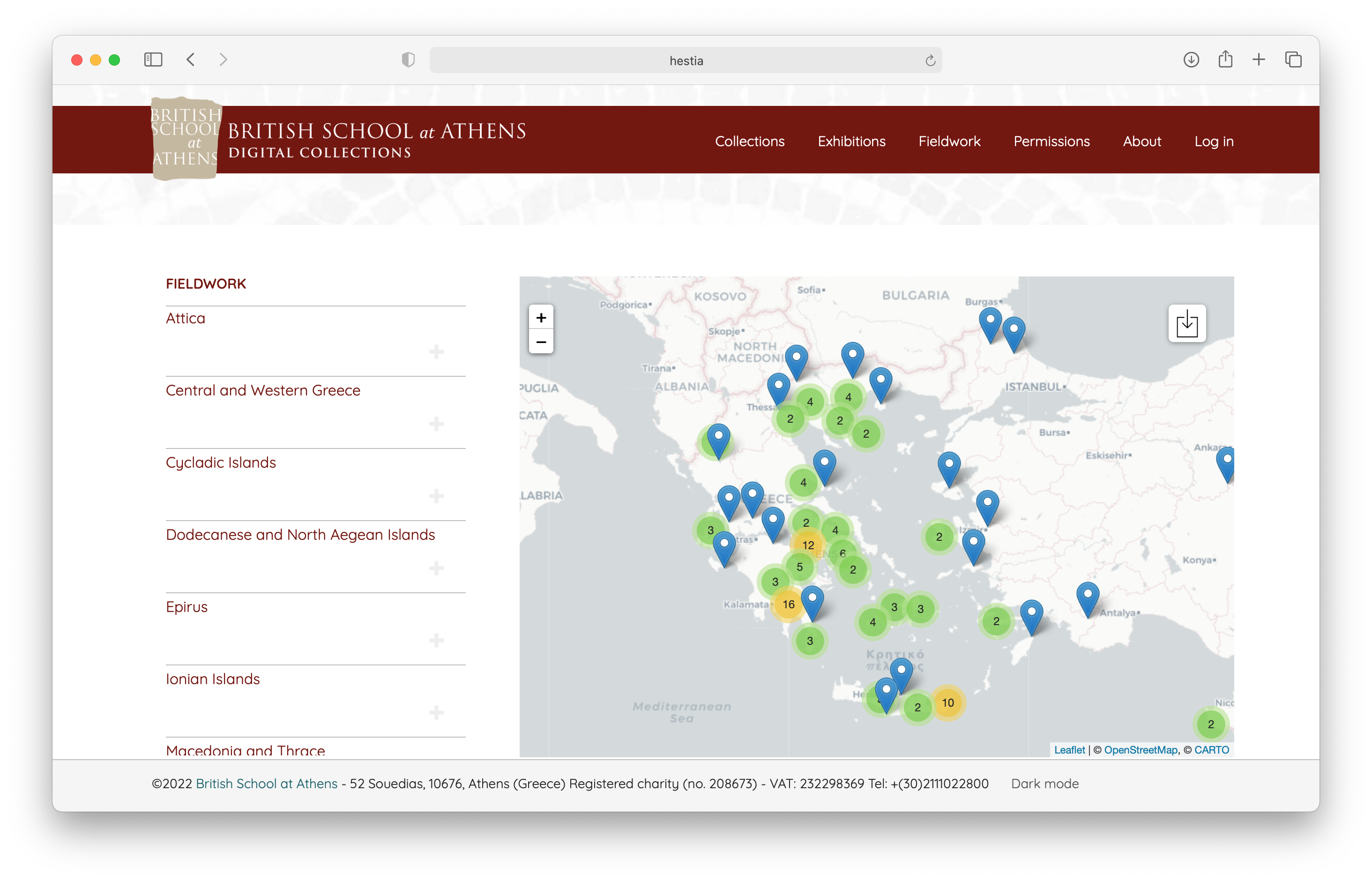Open the Collections menu item
1372x881 pixels.
[x=749, y=142]
